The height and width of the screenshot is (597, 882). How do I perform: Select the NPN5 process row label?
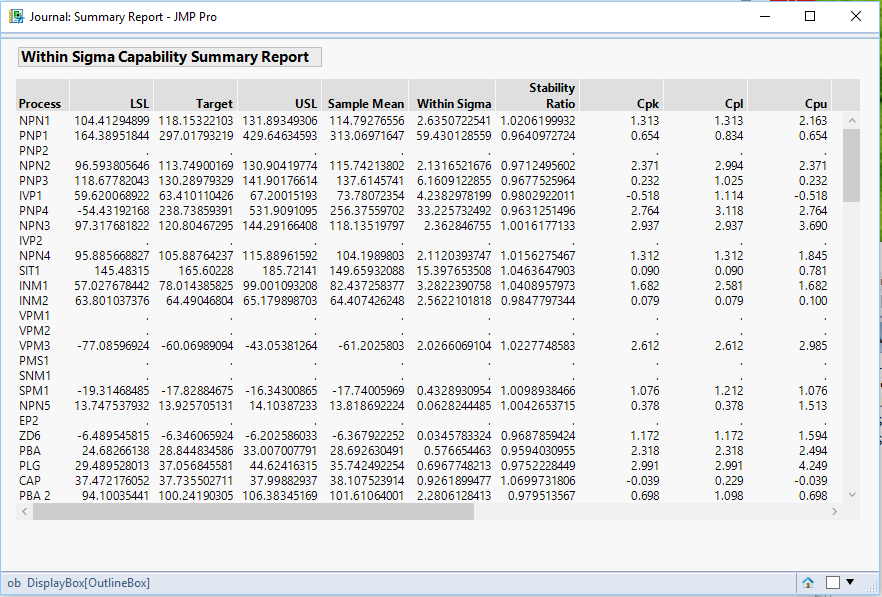click(x=34, y=406)
